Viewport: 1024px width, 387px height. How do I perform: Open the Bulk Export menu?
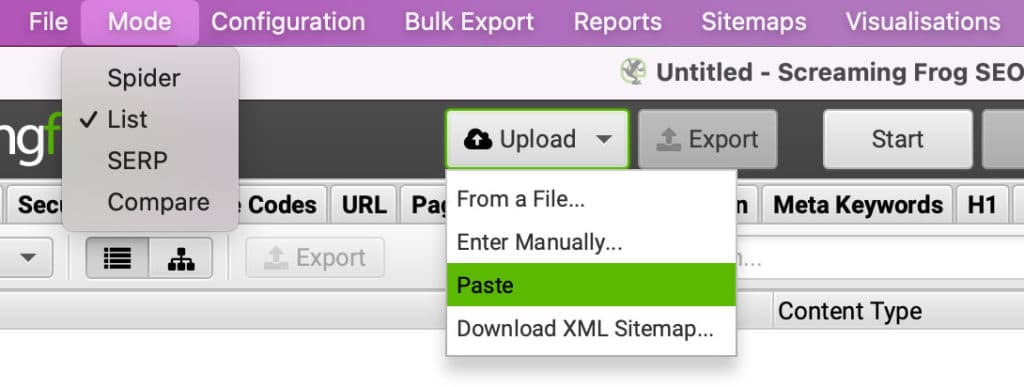[469, 22]
